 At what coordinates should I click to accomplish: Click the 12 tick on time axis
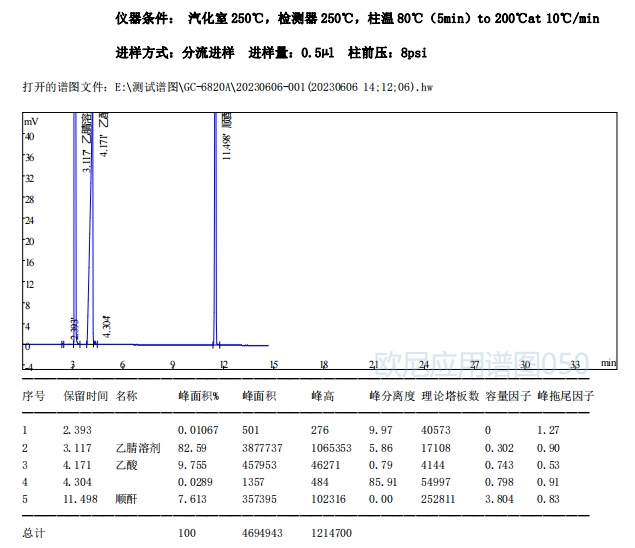coord(223,365)
